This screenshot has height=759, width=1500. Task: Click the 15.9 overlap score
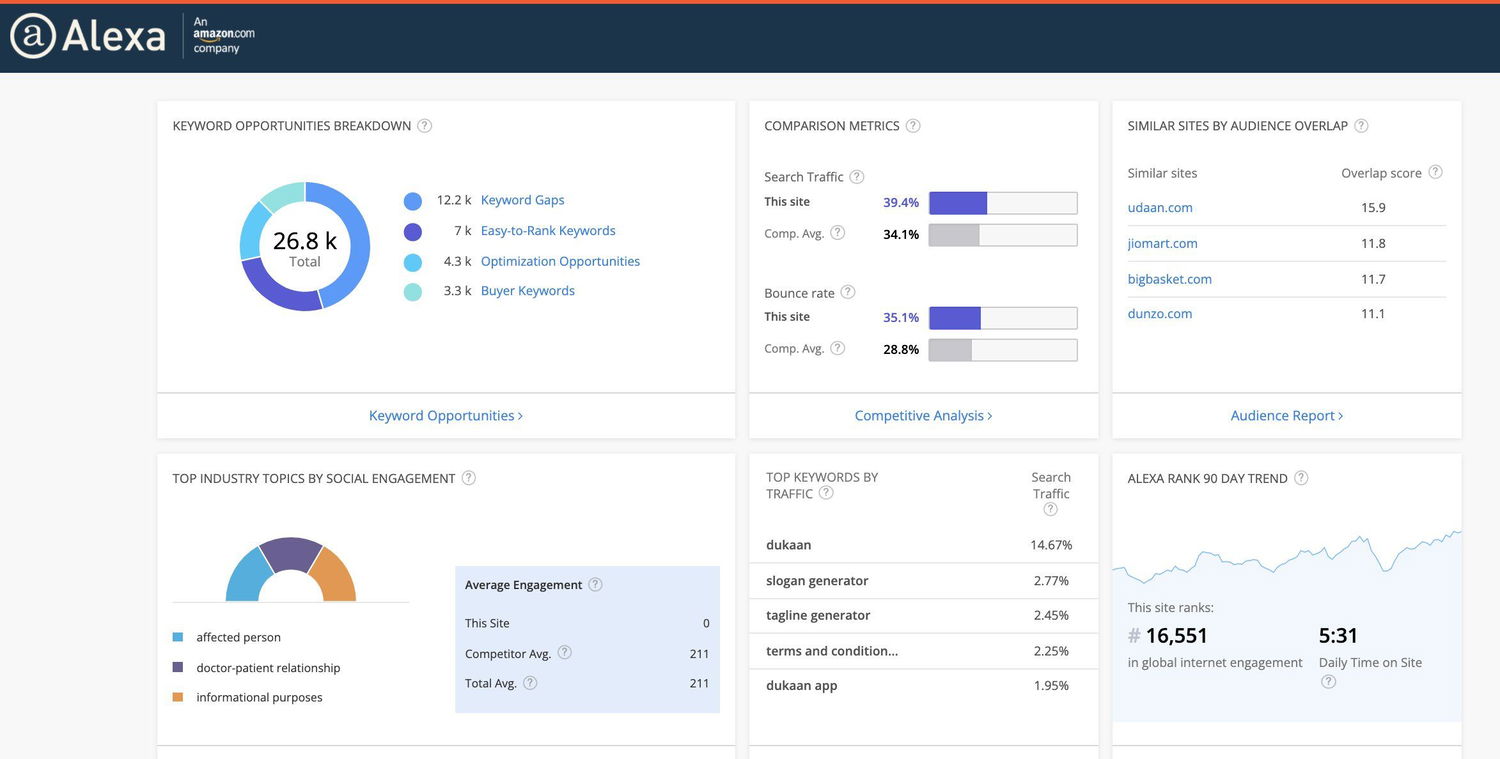1373,208
